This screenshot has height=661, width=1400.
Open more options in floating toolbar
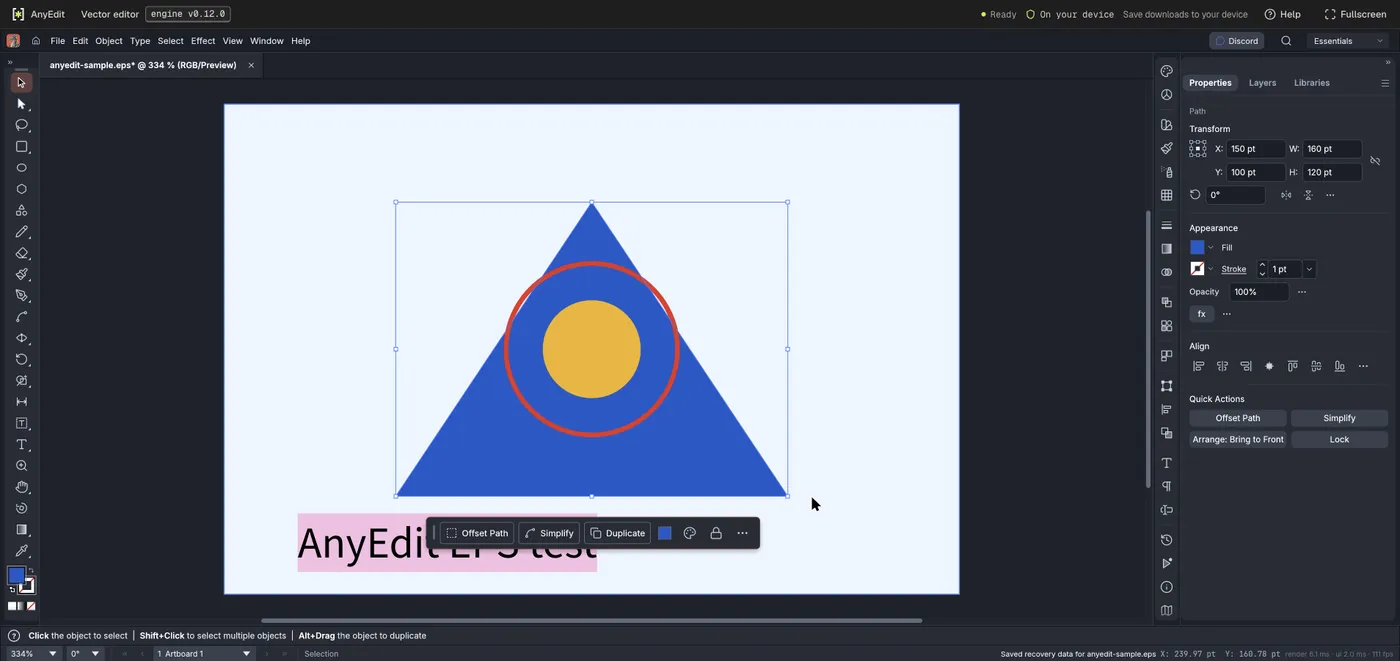(x=742, y=533)
